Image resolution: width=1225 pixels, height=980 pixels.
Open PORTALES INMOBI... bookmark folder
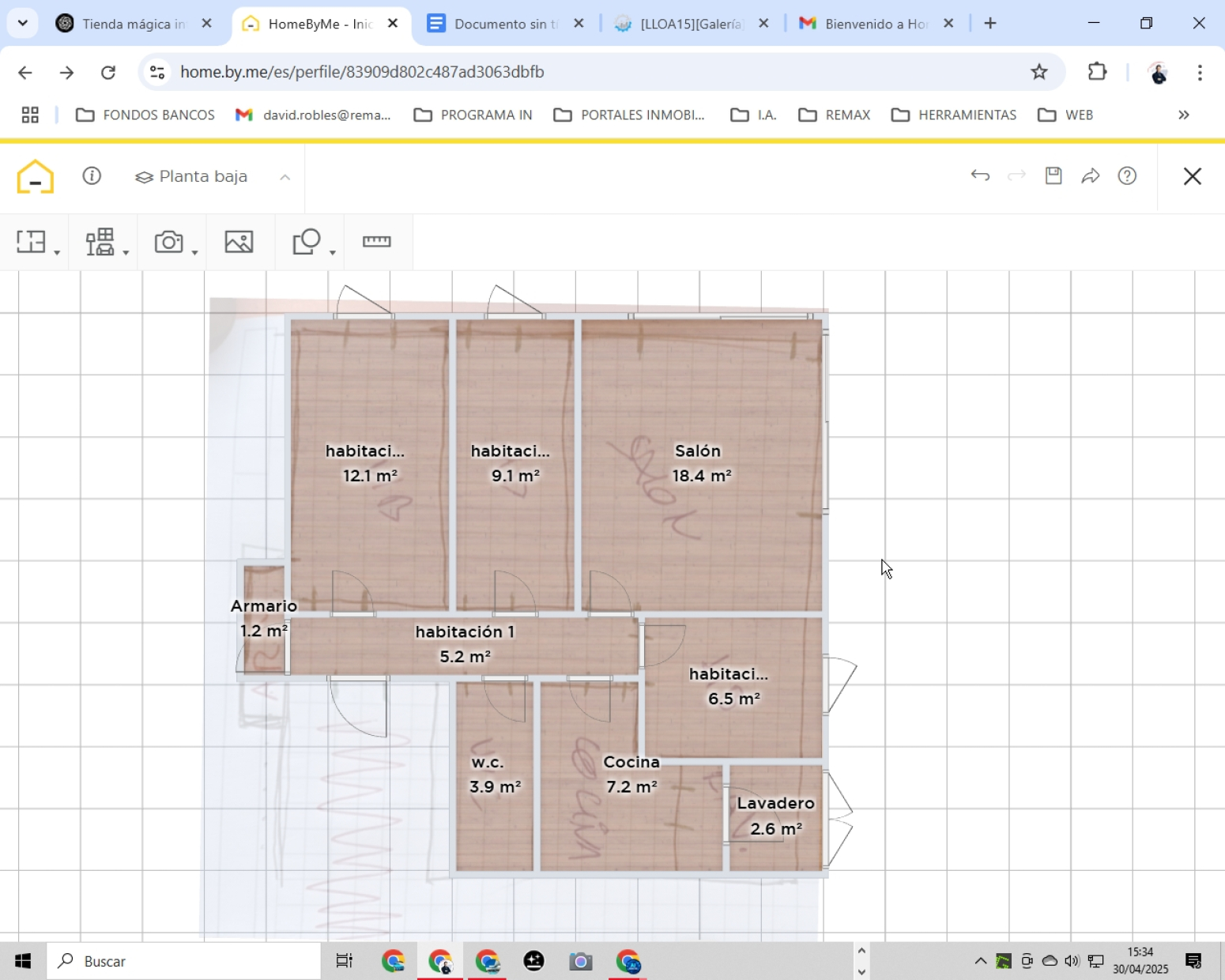coord(629,115)
